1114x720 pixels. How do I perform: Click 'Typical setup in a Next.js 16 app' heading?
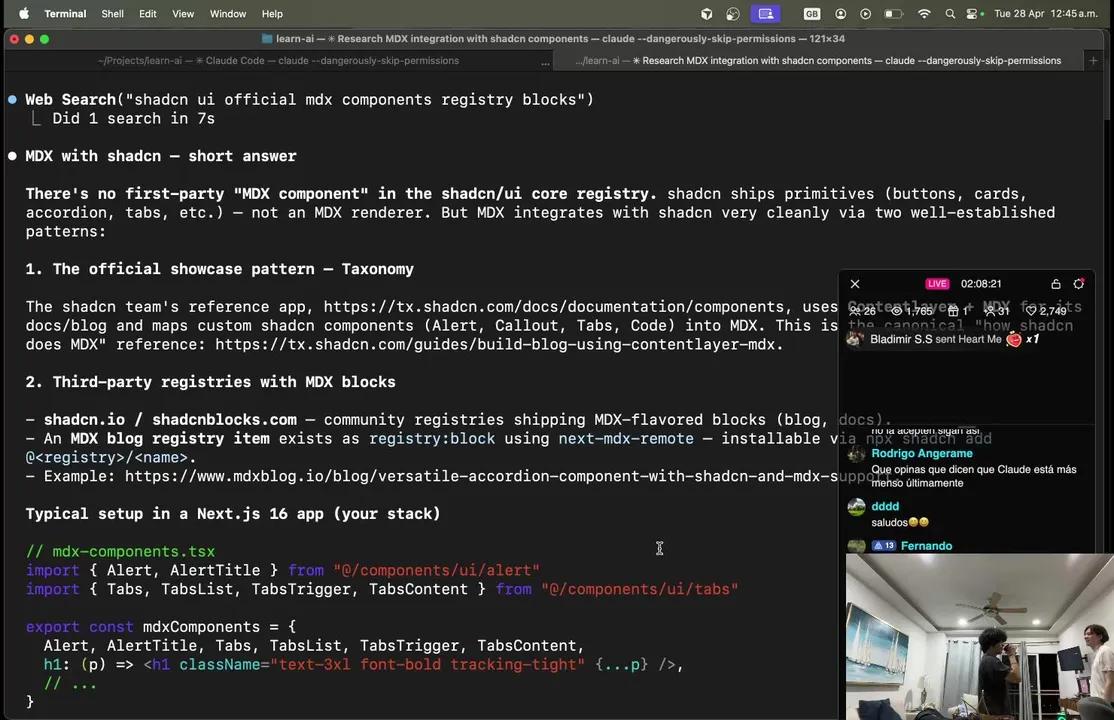[233, 514]
